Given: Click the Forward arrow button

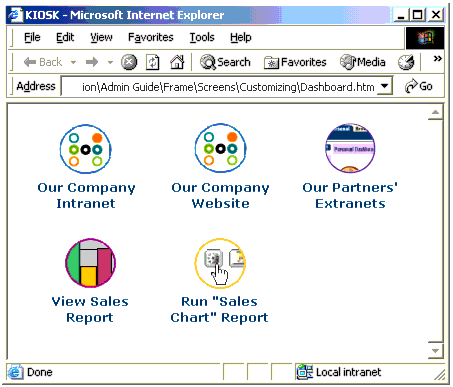Looking at the screenshot, I should tap(92, 62).
